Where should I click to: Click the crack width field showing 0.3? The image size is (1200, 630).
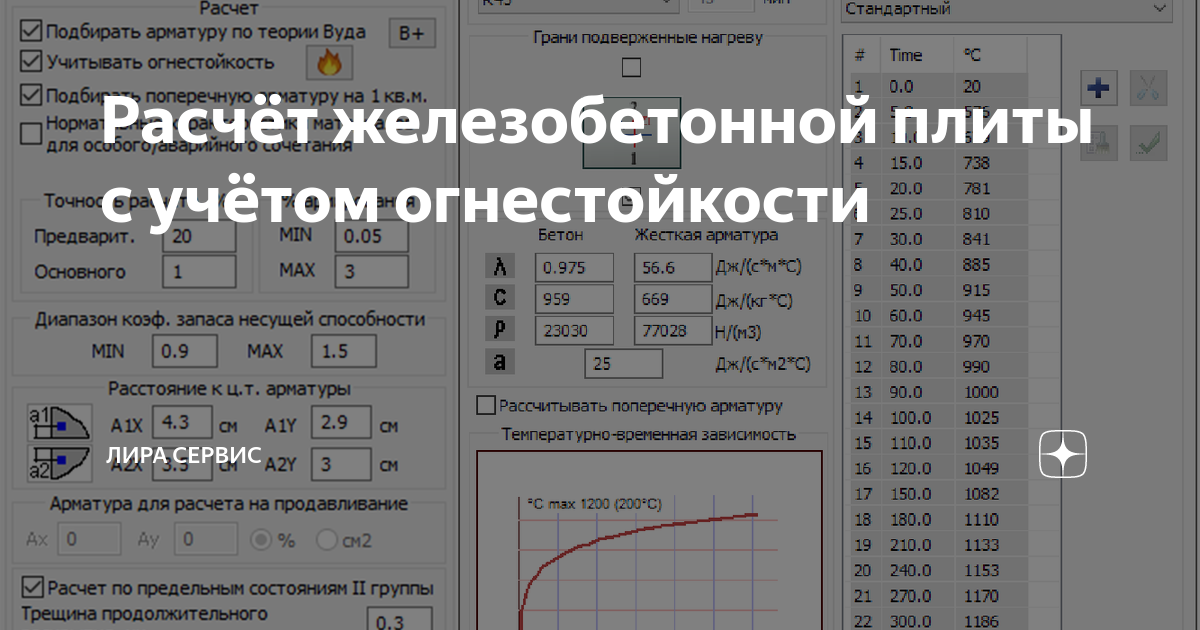click(x=400, y=620)
